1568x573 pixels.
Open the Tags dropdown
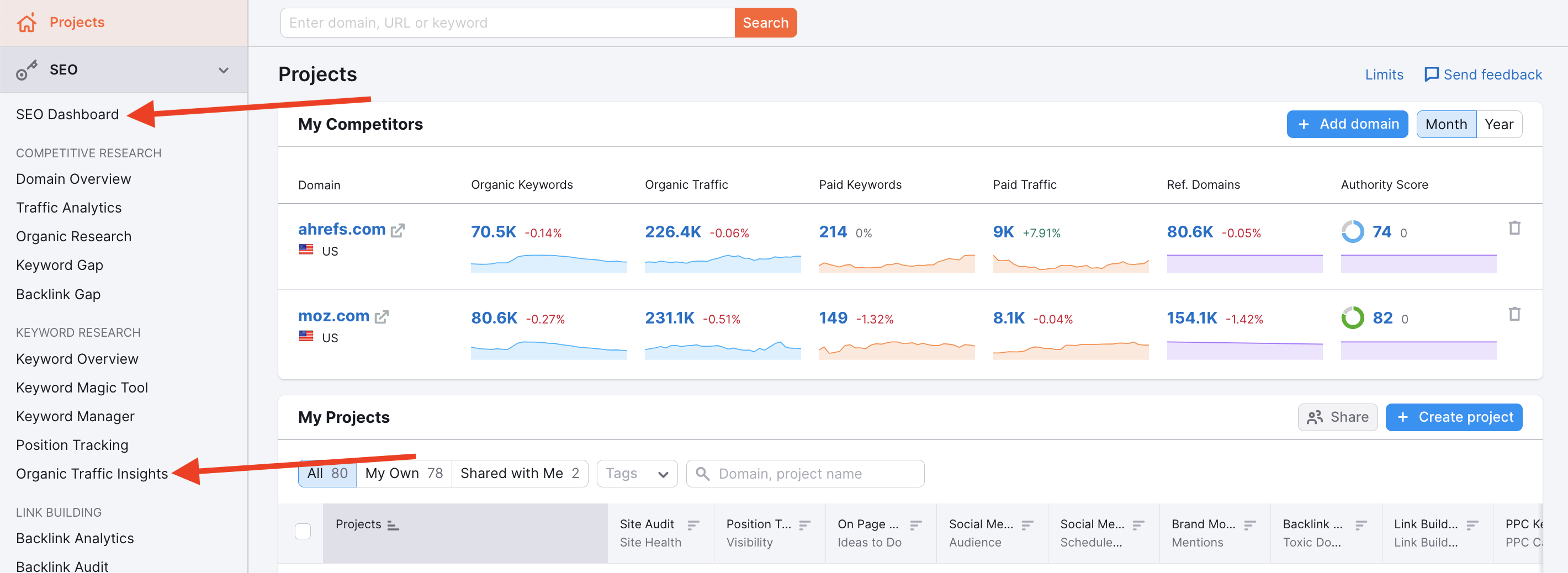[x=637, y=474]
